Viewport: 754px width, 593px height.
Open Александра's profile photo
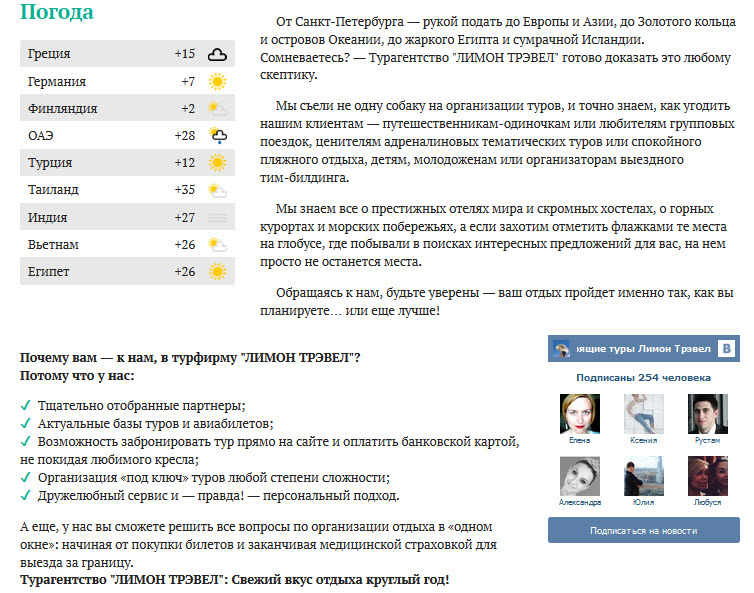point(579,476)
